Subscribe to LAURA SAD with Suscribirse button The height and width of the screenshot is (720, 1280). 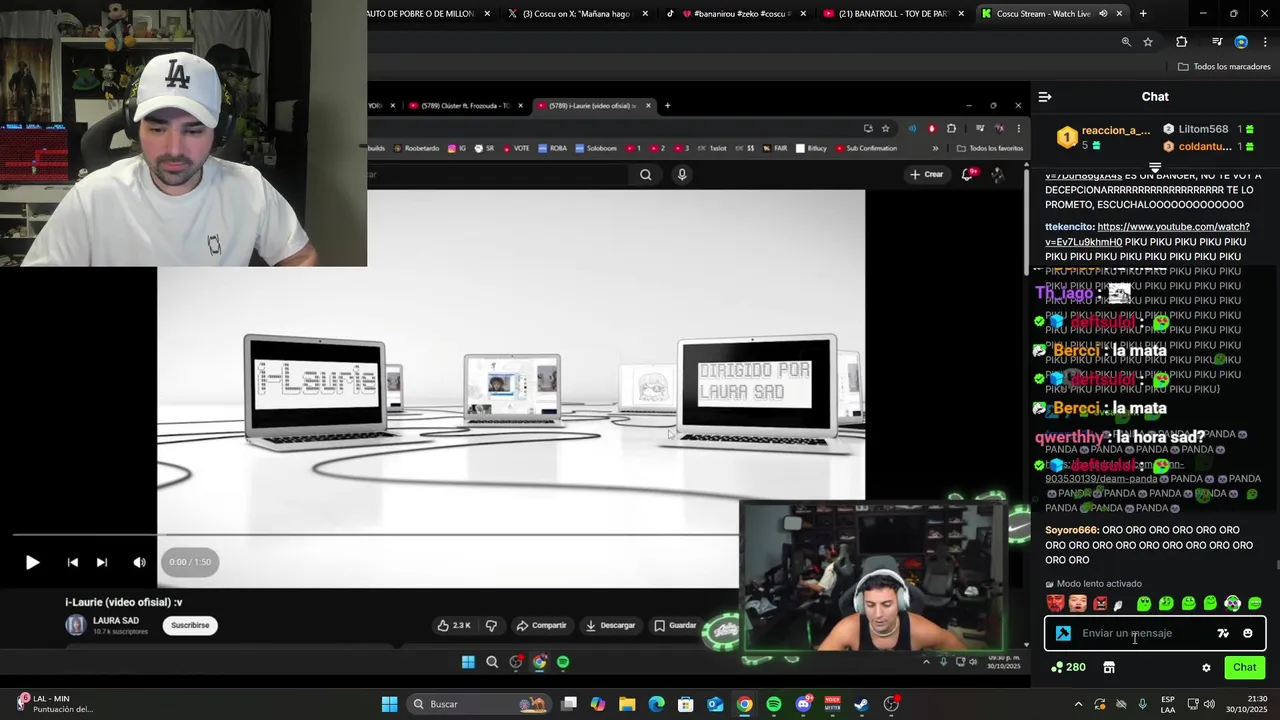tap(190, 625)
